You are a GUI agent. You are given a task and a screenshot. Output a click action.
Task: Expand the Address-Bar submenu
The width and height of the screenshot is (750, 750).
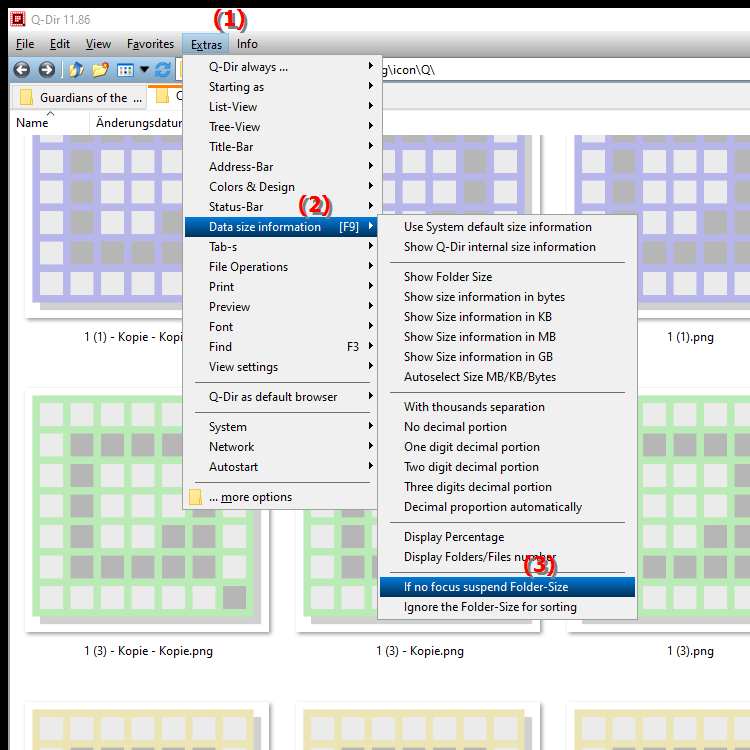pos(281,167)
